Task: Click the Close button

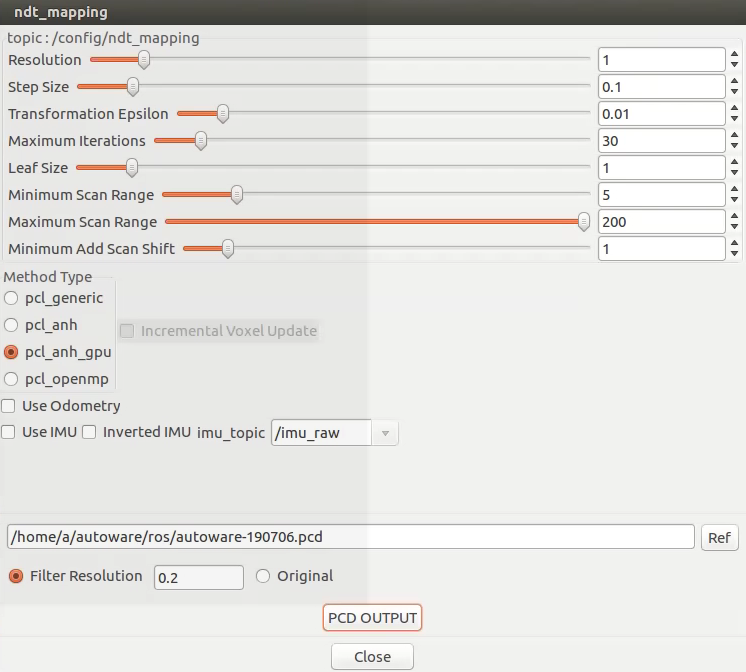Action: pos(372,657)
